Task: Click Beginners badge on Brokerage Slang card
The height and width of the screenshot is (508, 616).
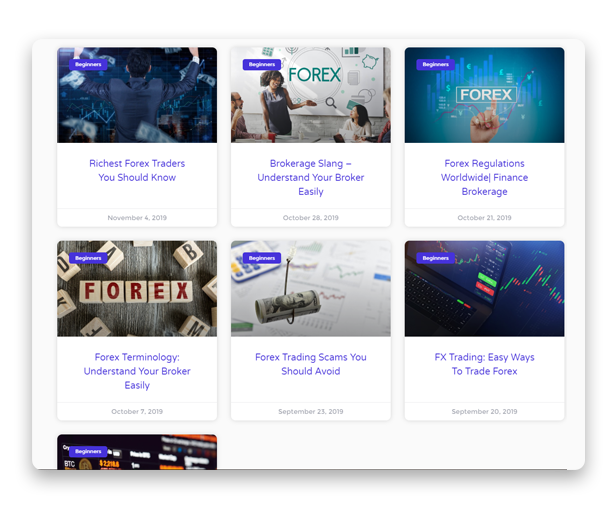Action: 262,64
